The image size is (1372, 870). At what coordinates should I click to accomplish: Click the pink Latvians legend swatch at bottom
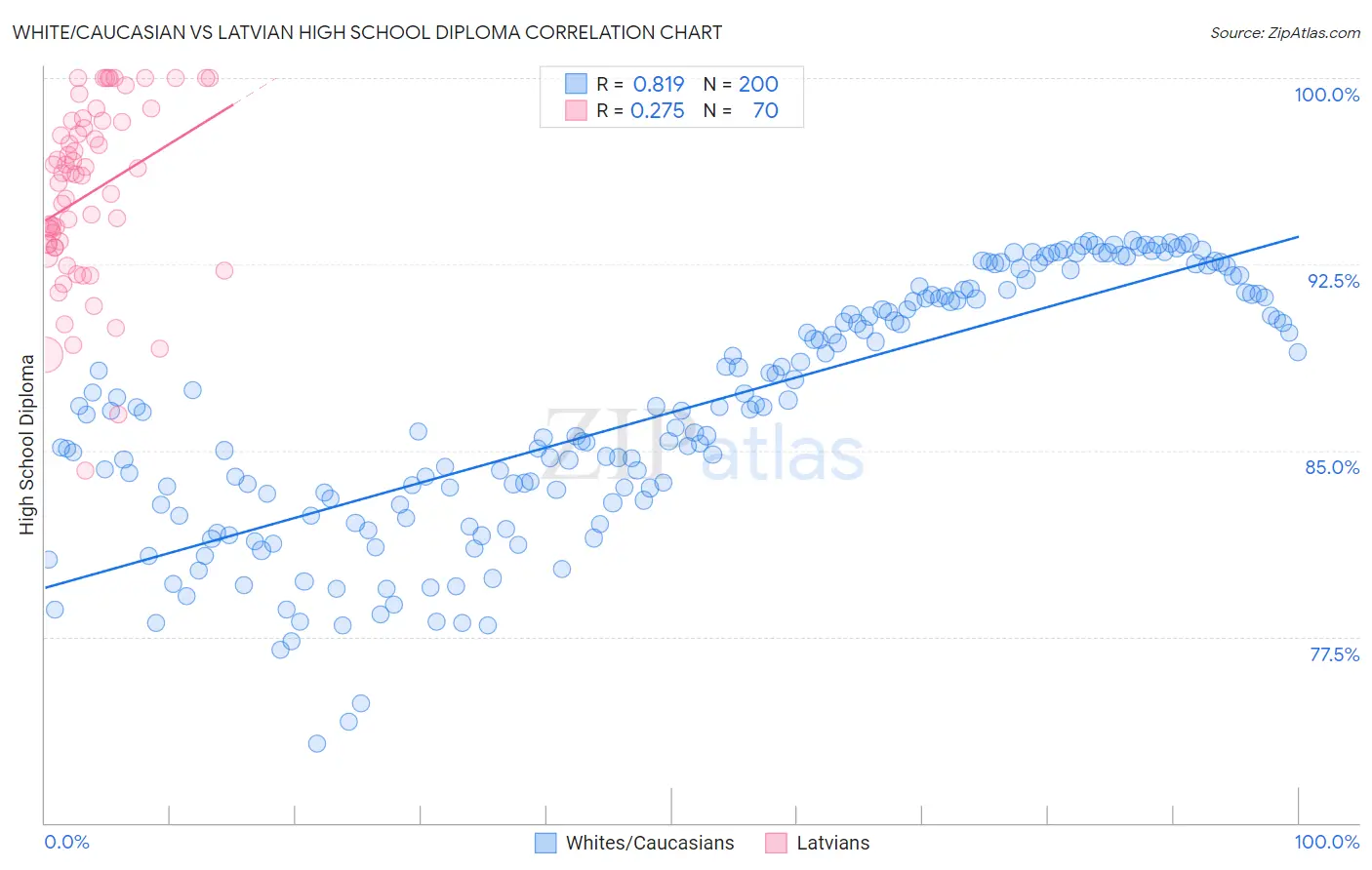click(776, 843)
